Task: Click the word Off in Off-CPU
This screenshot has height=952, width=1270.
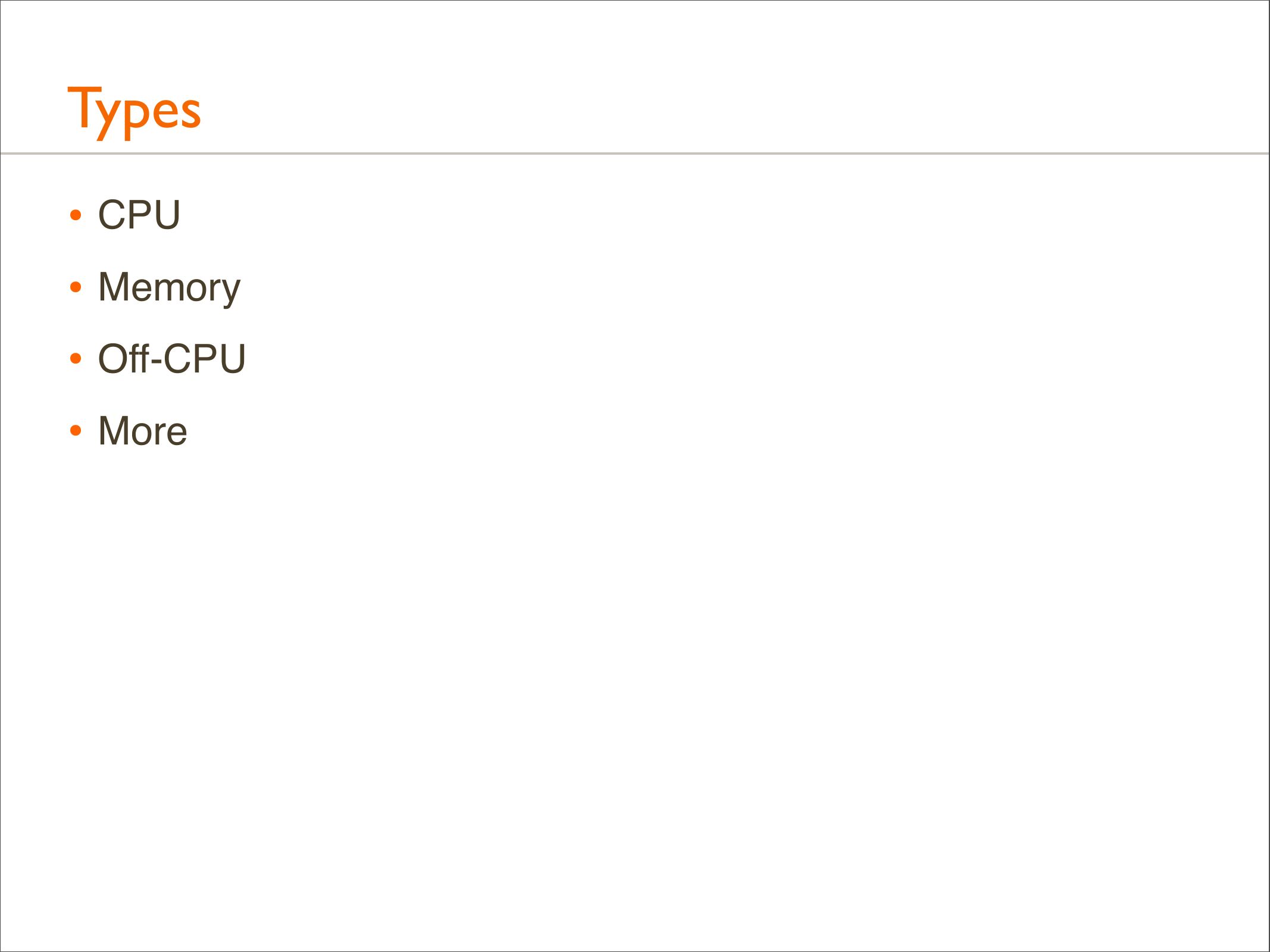Action: 123,359
